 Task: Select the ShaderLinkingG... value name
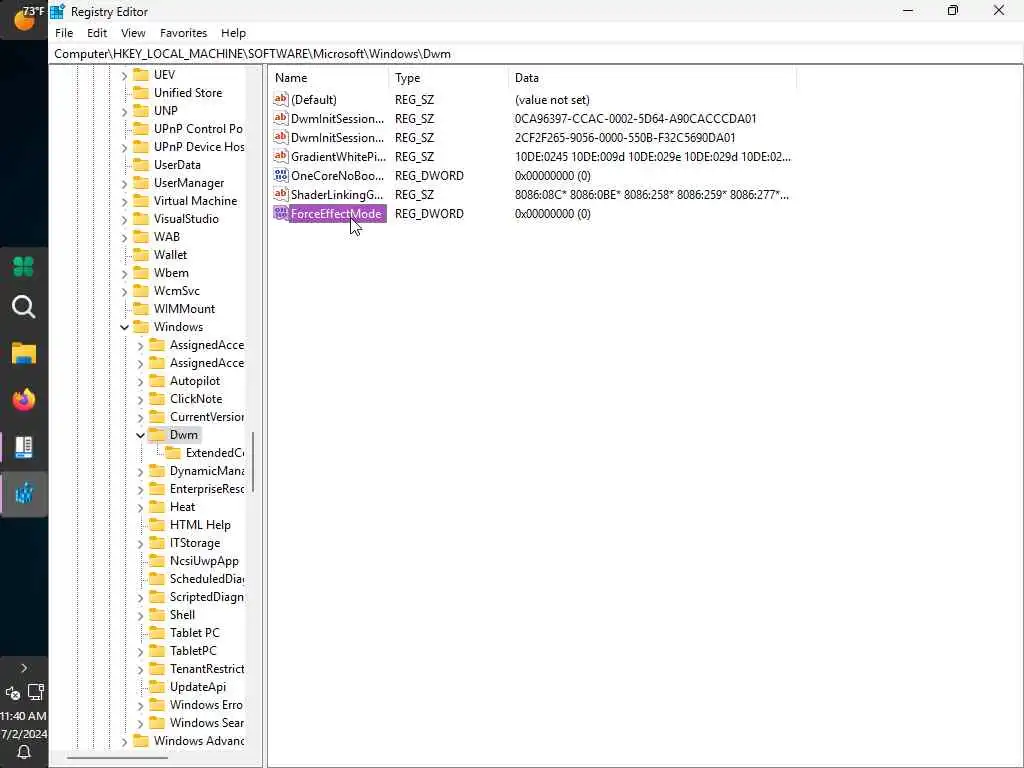click(x=337, y=195)
